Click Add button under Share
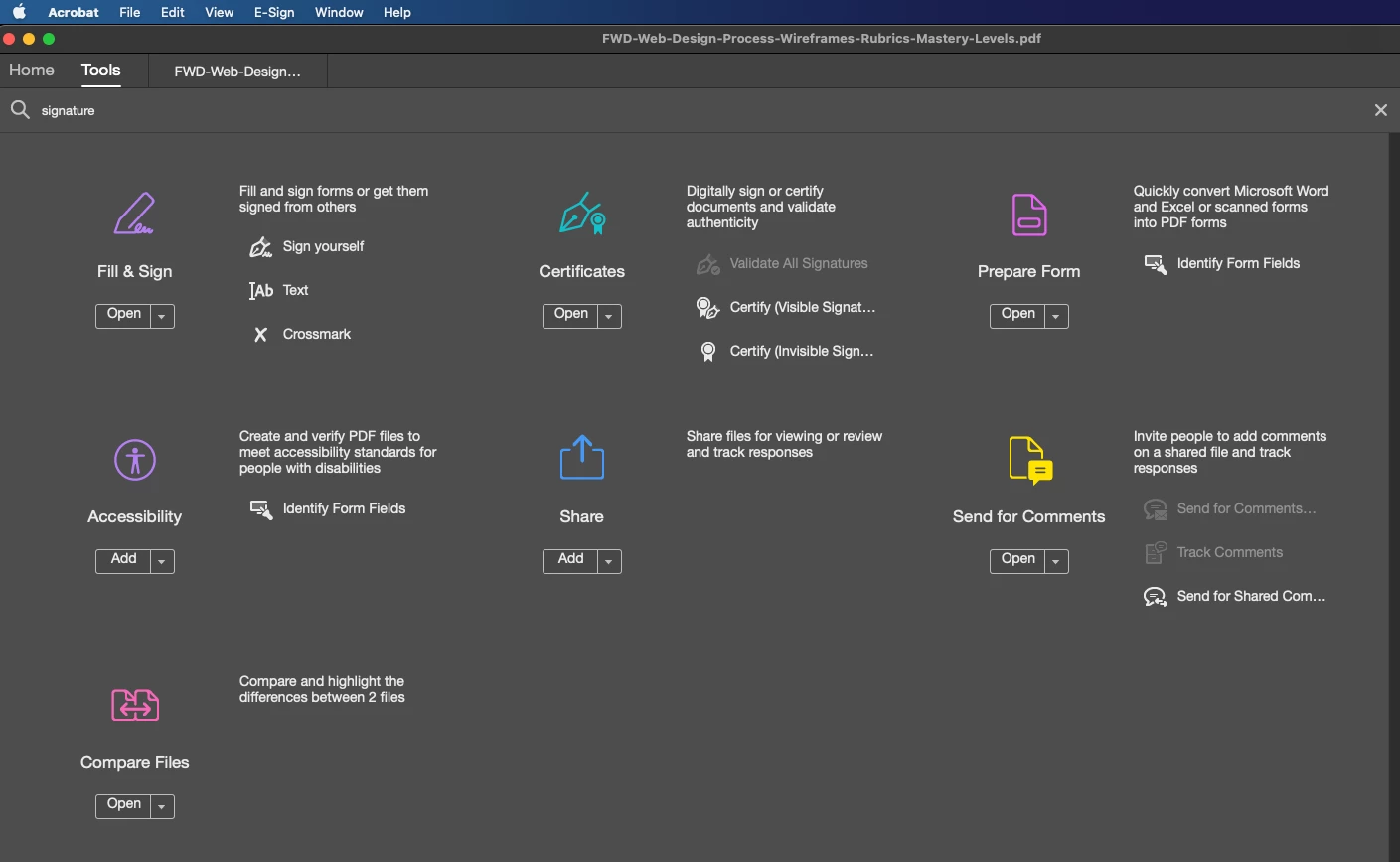1400x862 pixels. 571,560
